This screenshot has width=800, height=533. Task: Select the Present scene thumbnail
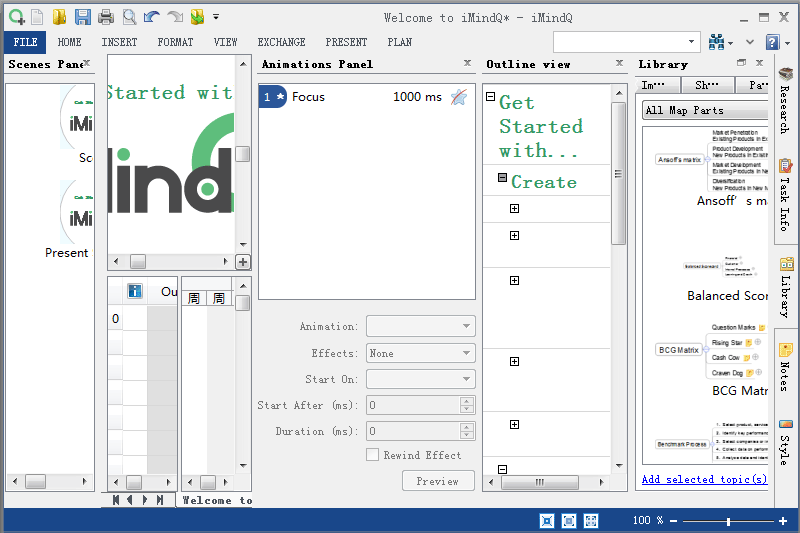(77, 212)
